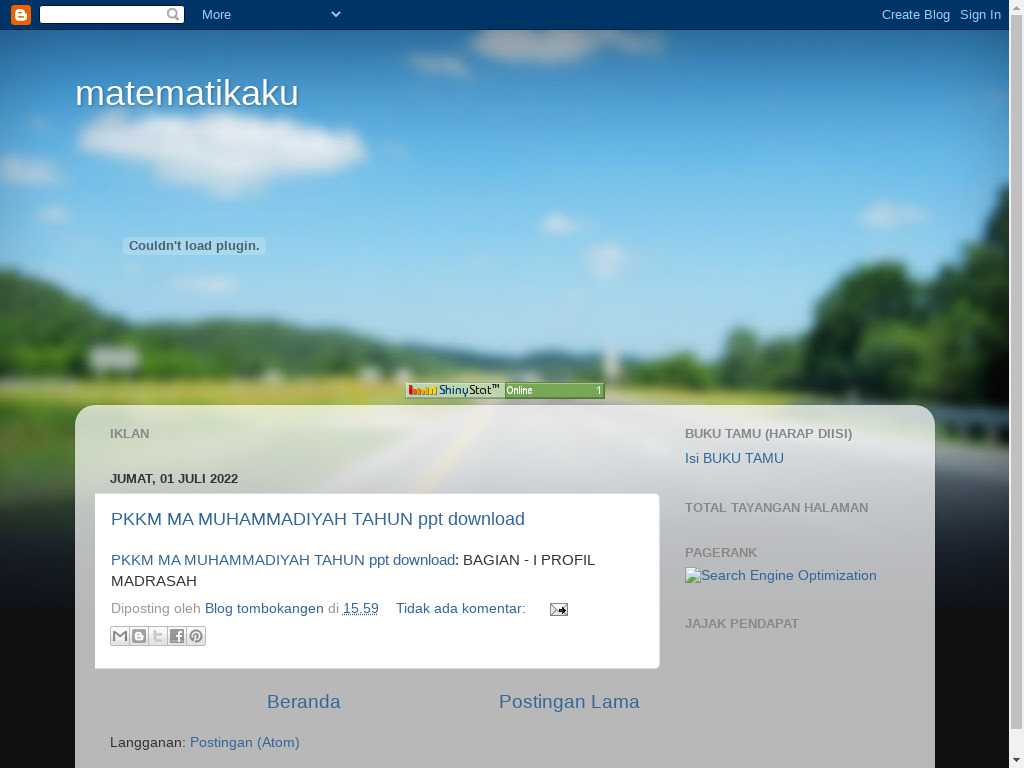1024x768 pixels.
Task: Subscribe via Postingan (Atom) link
Action: point(244,743)
